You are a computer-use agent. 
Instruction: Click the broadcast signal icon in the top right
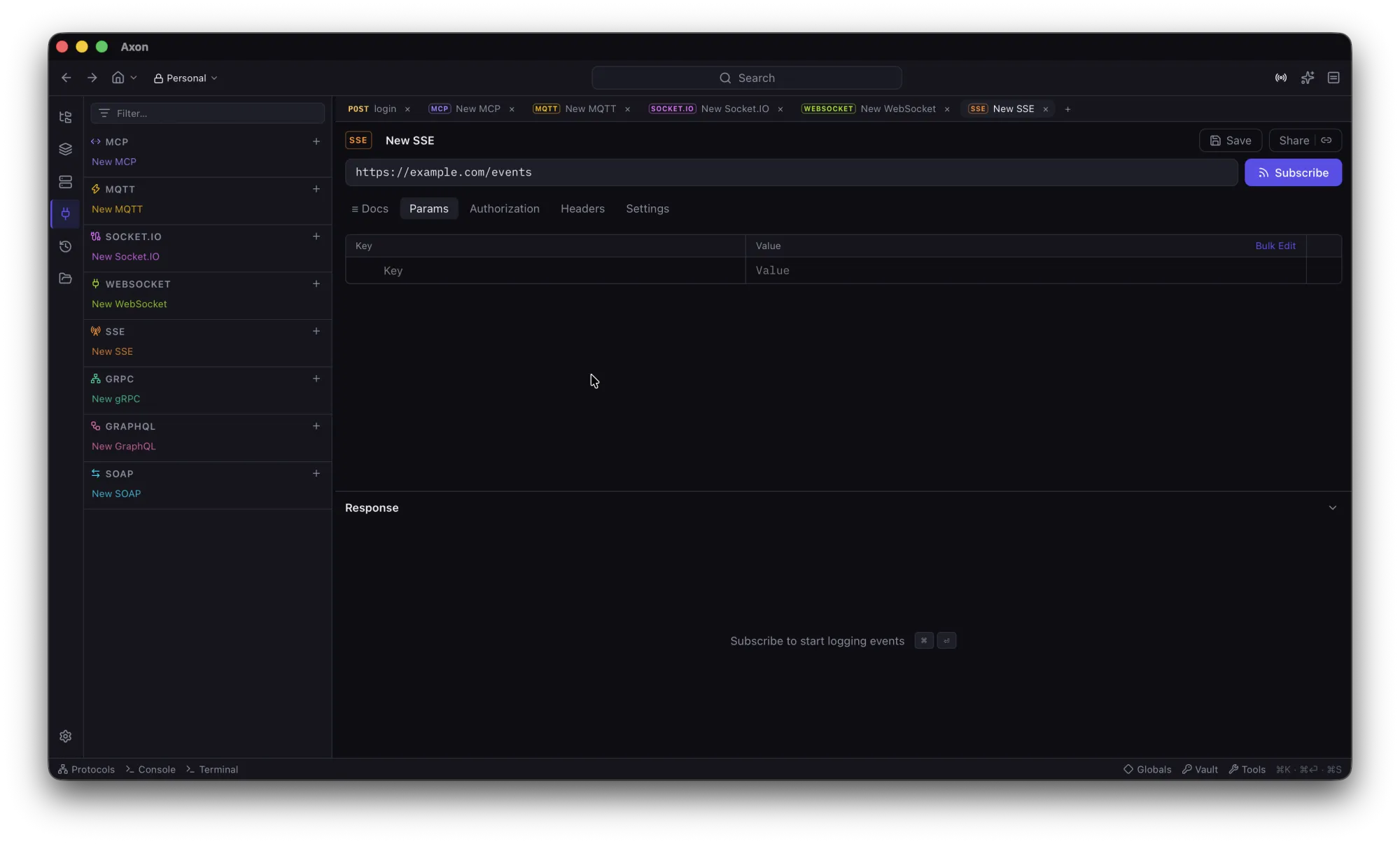point(1280,78)
